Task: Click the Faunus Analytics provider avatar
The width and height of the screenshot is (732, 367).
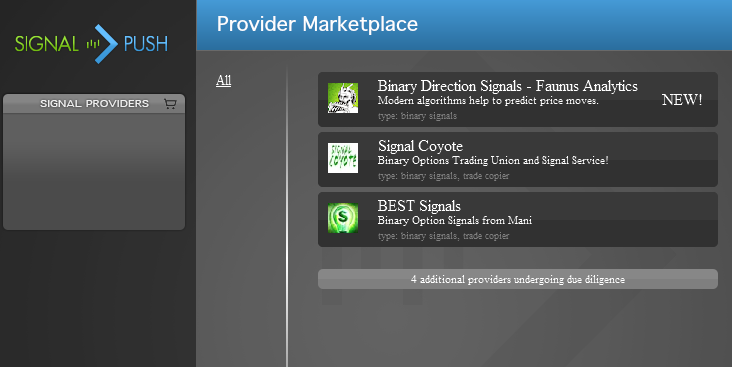Action: [x=343, y=98]
